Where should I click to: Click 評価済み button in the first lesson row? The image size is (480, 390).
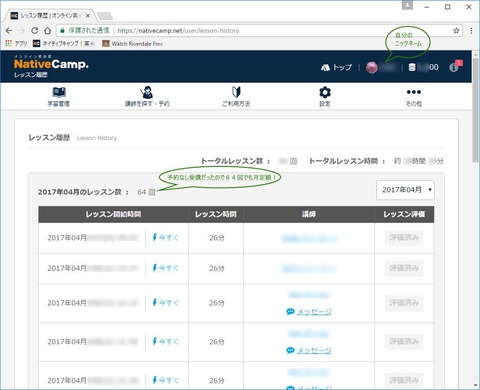[x=404, y=238]
